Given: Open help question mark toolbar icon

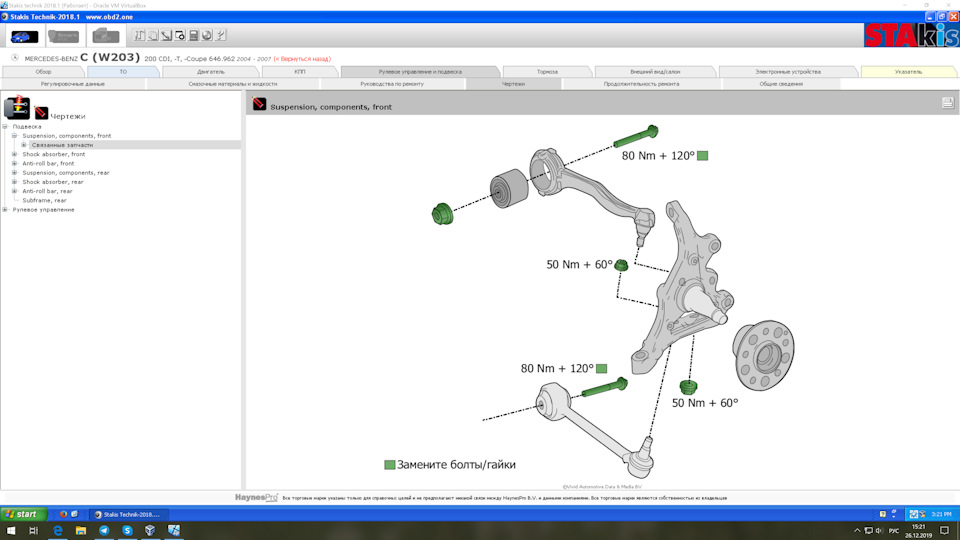Looking at the screenshot, I should pos(220,36).
